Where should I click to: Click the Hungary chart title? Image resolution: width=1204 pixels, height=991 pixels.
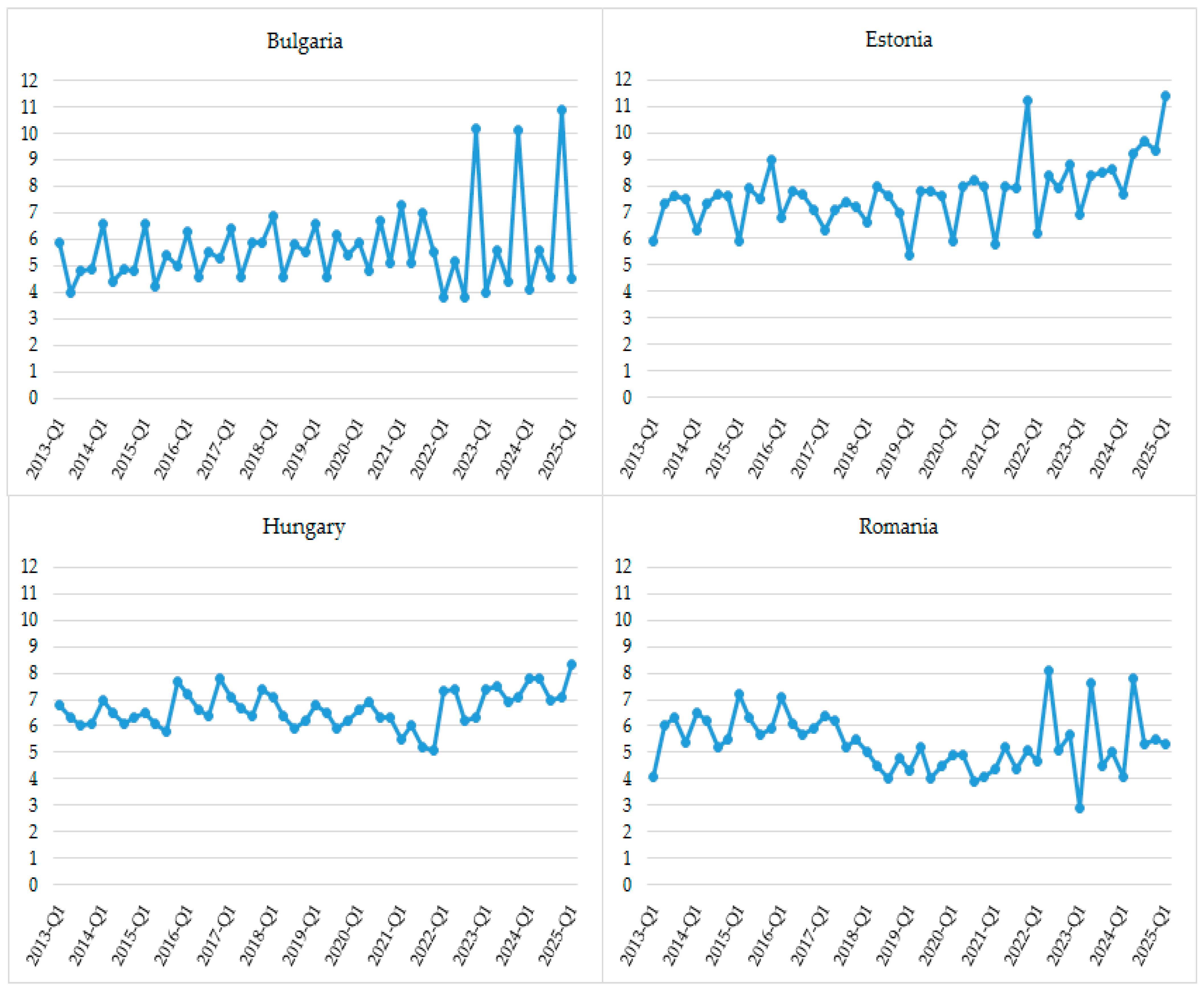pos(304,526)
